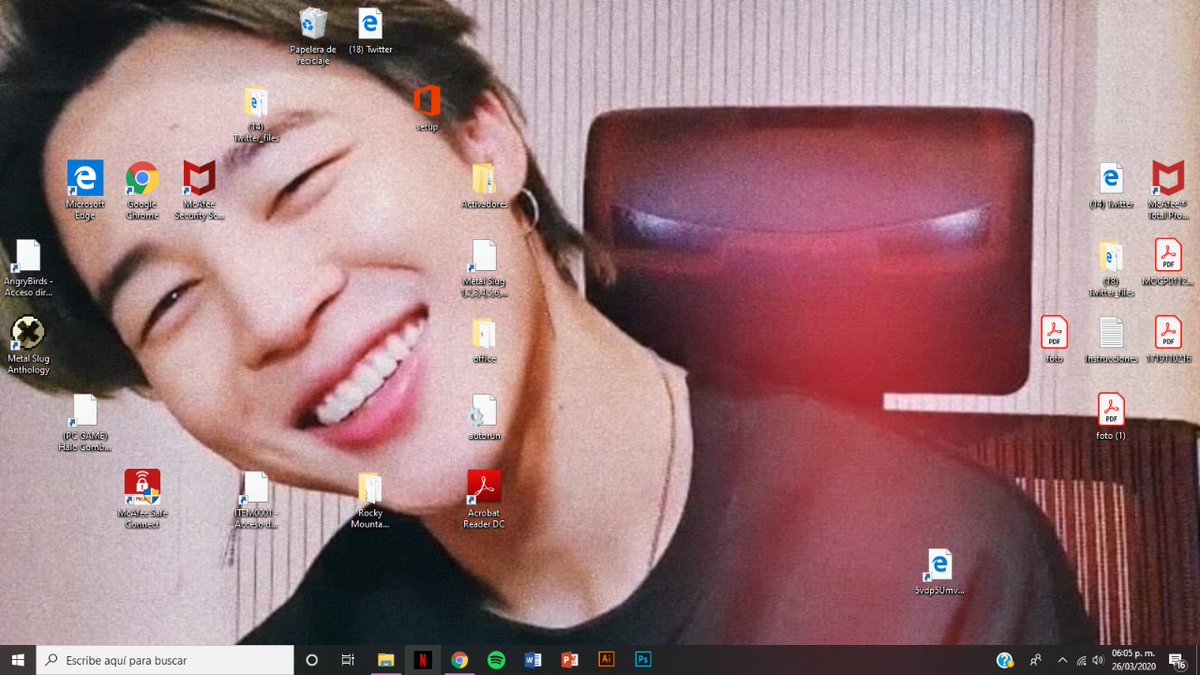Launch Spotify from the taskbar

tap(496, 660)
